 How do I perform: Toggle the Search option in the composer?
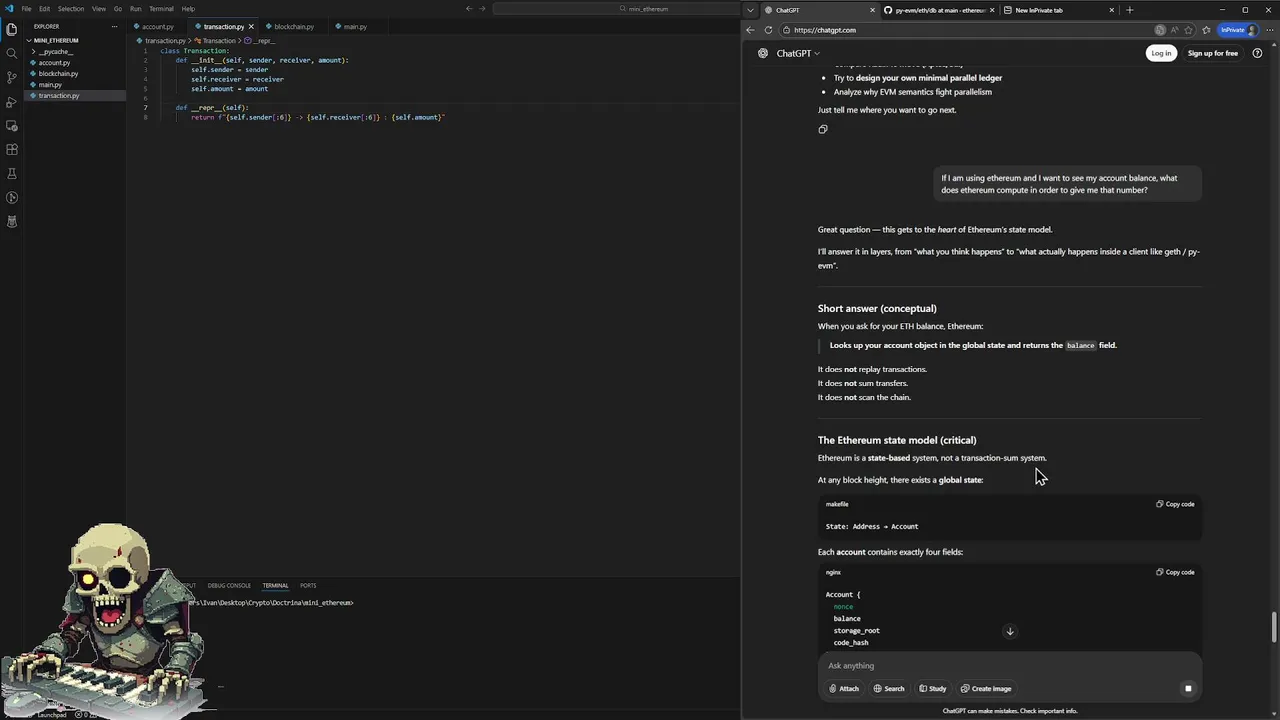pos(889,688)
